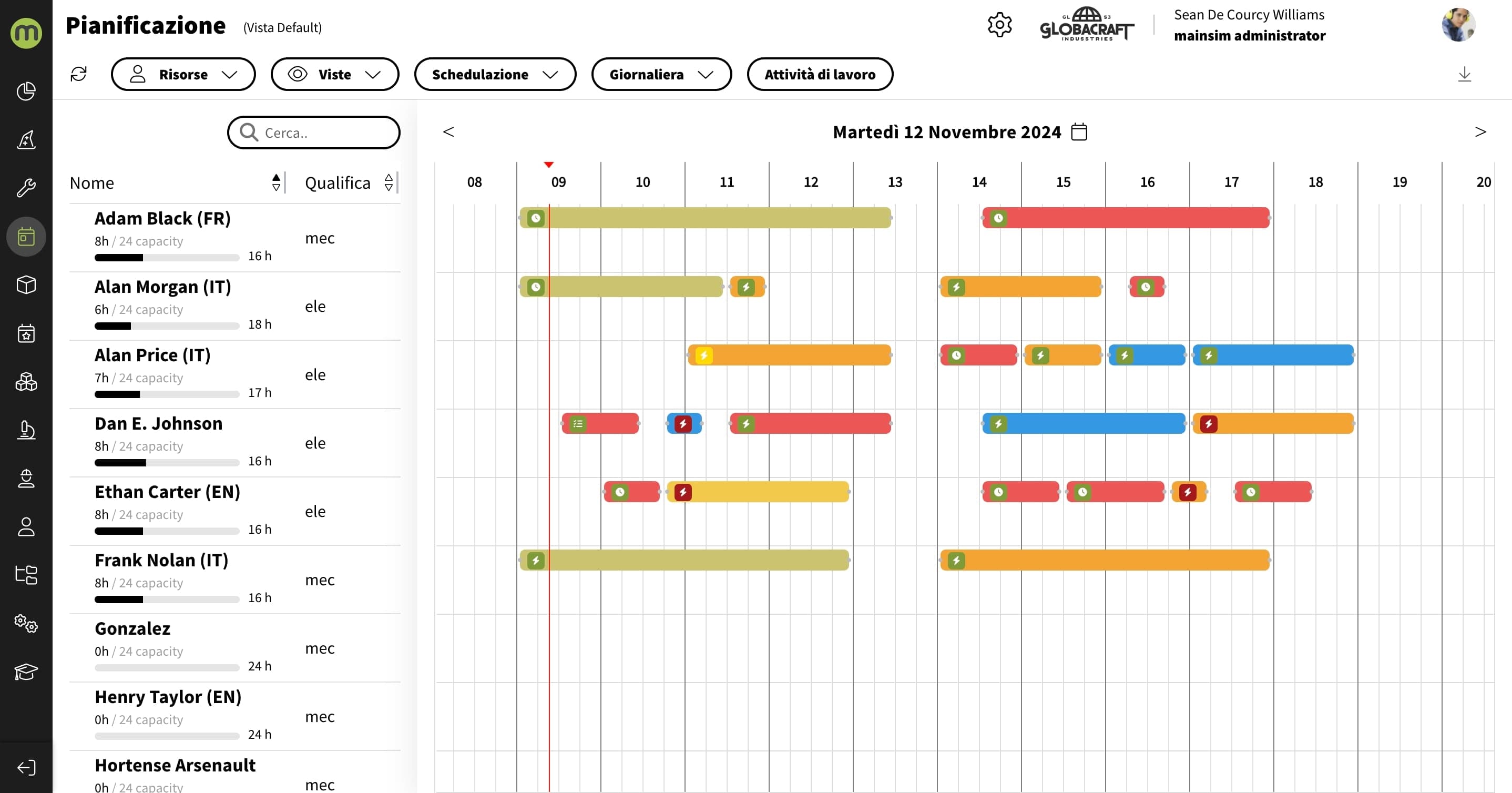
Task: Open the Giornaliera dropdown
Action: [661, 74]
